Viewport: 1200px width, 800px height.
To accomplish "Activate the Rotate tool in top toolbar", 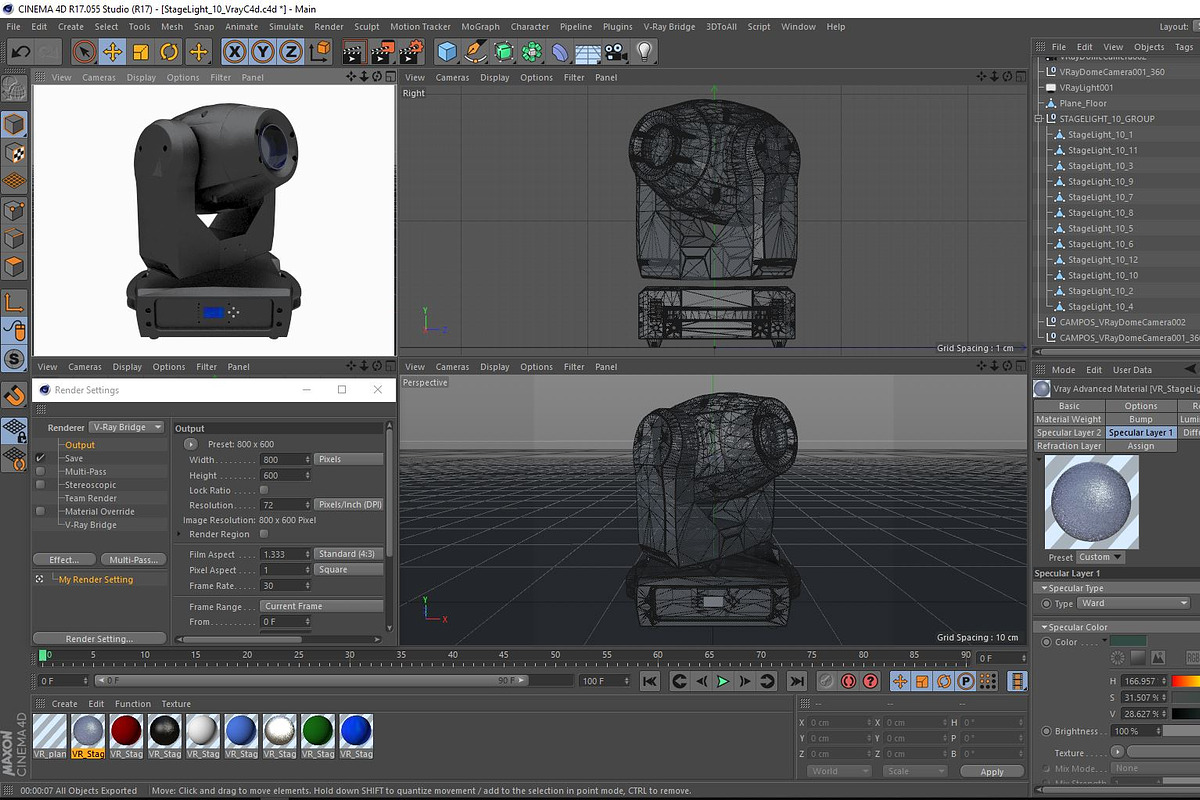I will tap(170, 51).
